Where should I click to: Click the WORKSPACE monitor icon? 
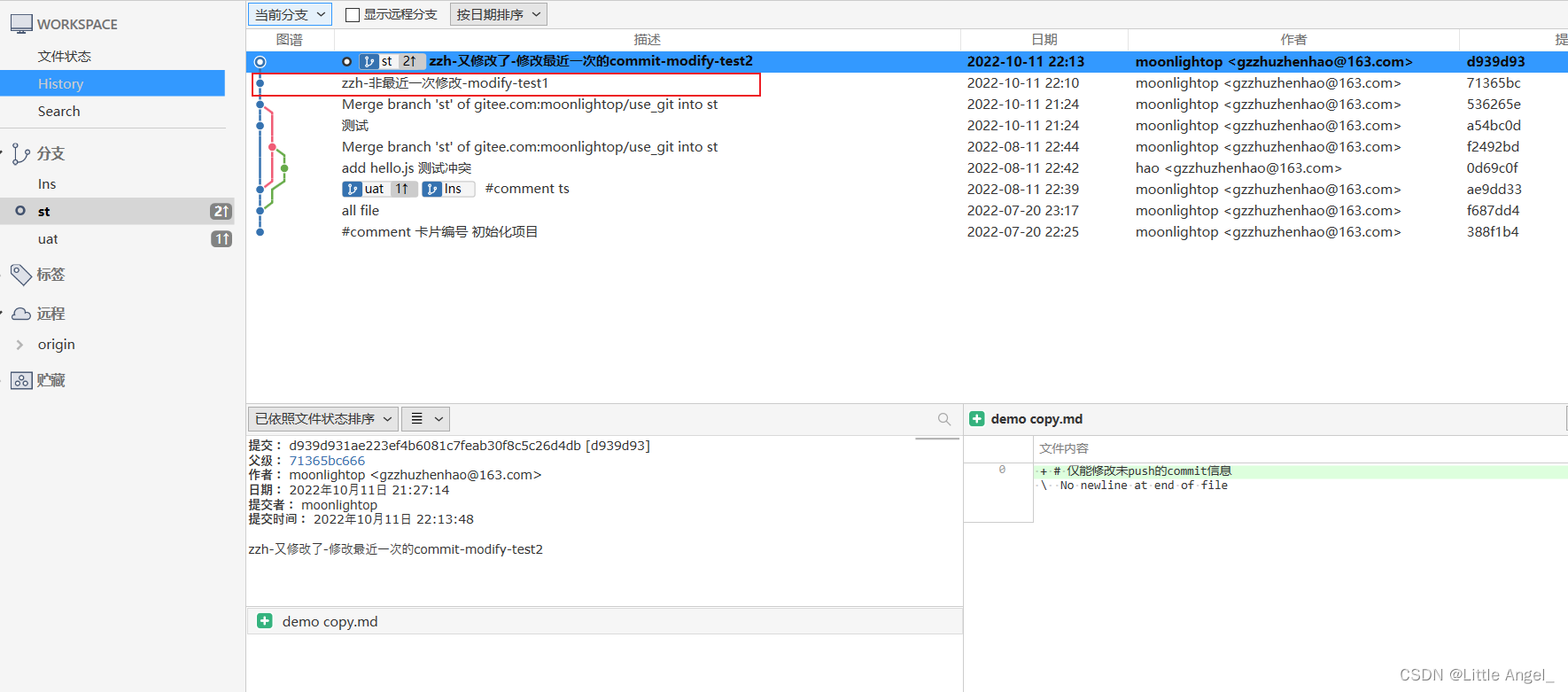coord(21,24)
